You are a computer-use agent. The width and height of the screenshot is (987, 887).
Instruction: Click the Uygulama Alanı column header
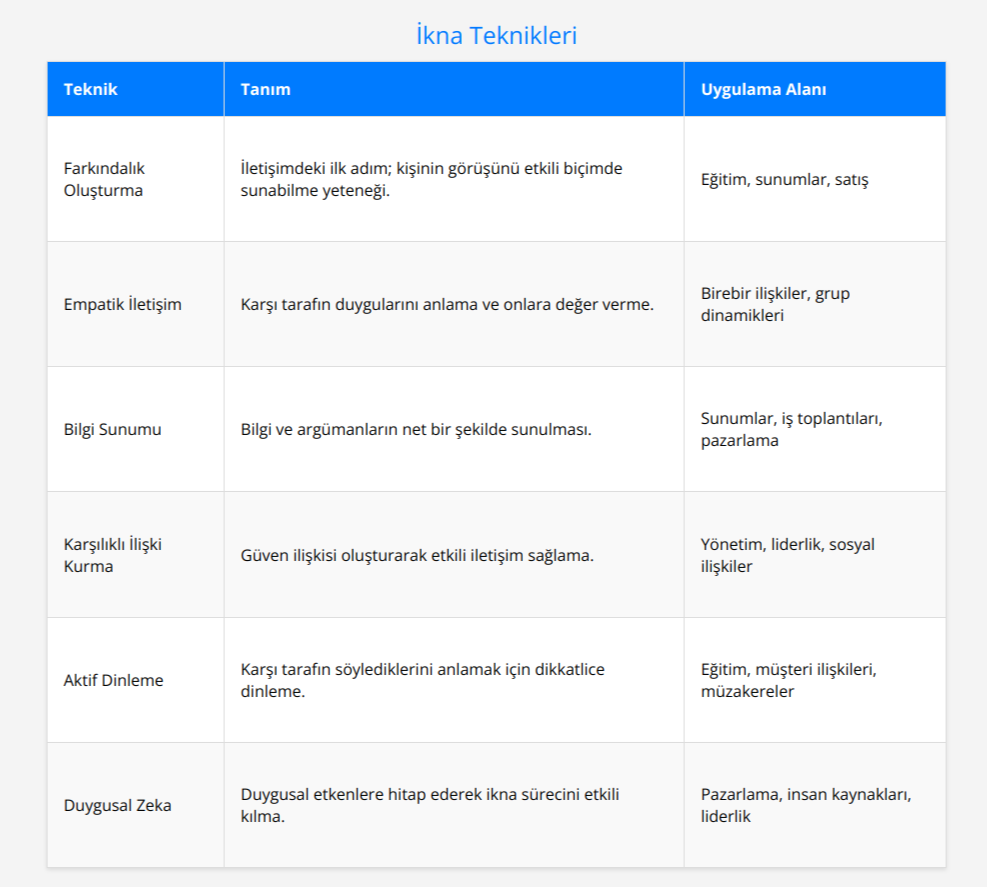[x=763, y=89]
